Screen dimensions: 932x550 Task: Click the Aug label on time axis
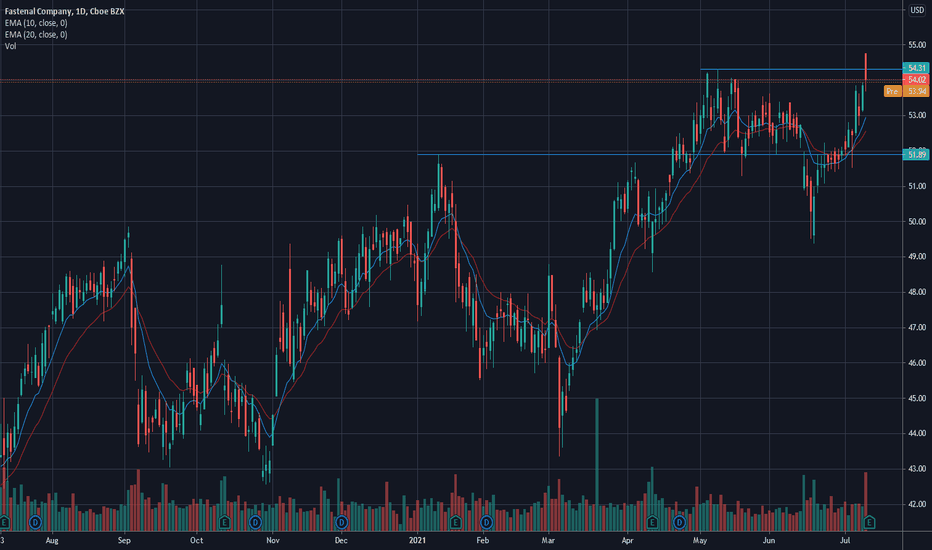point(52,540)
